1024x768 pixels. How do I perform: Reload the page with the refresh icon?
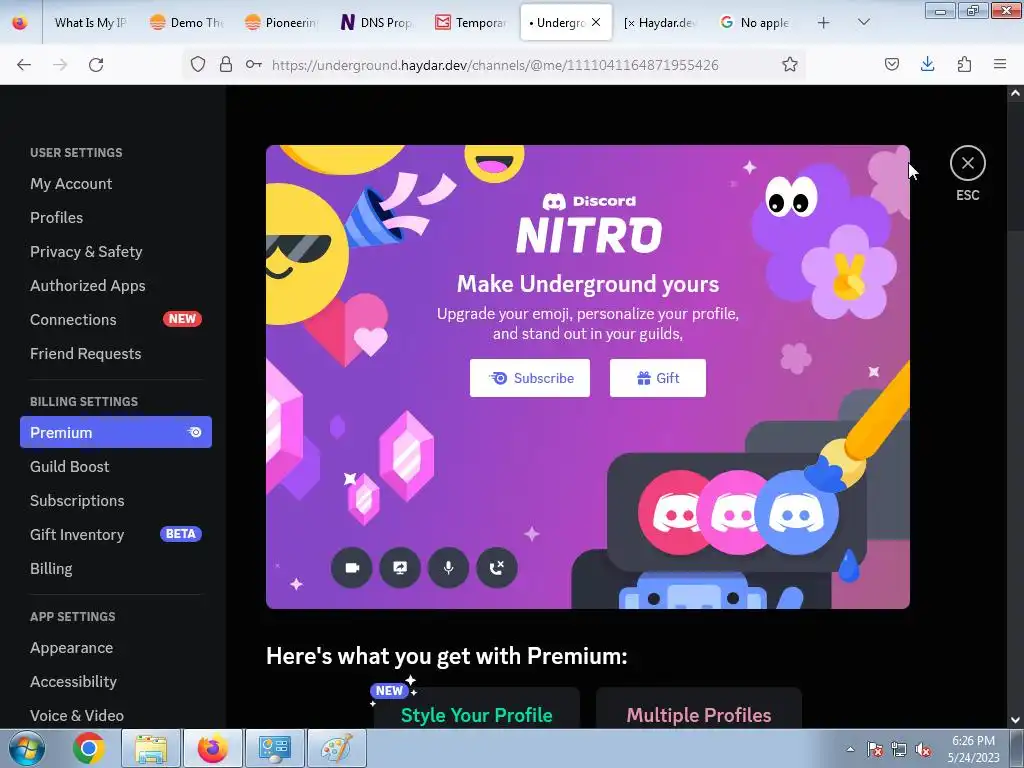tap(96, 65)
